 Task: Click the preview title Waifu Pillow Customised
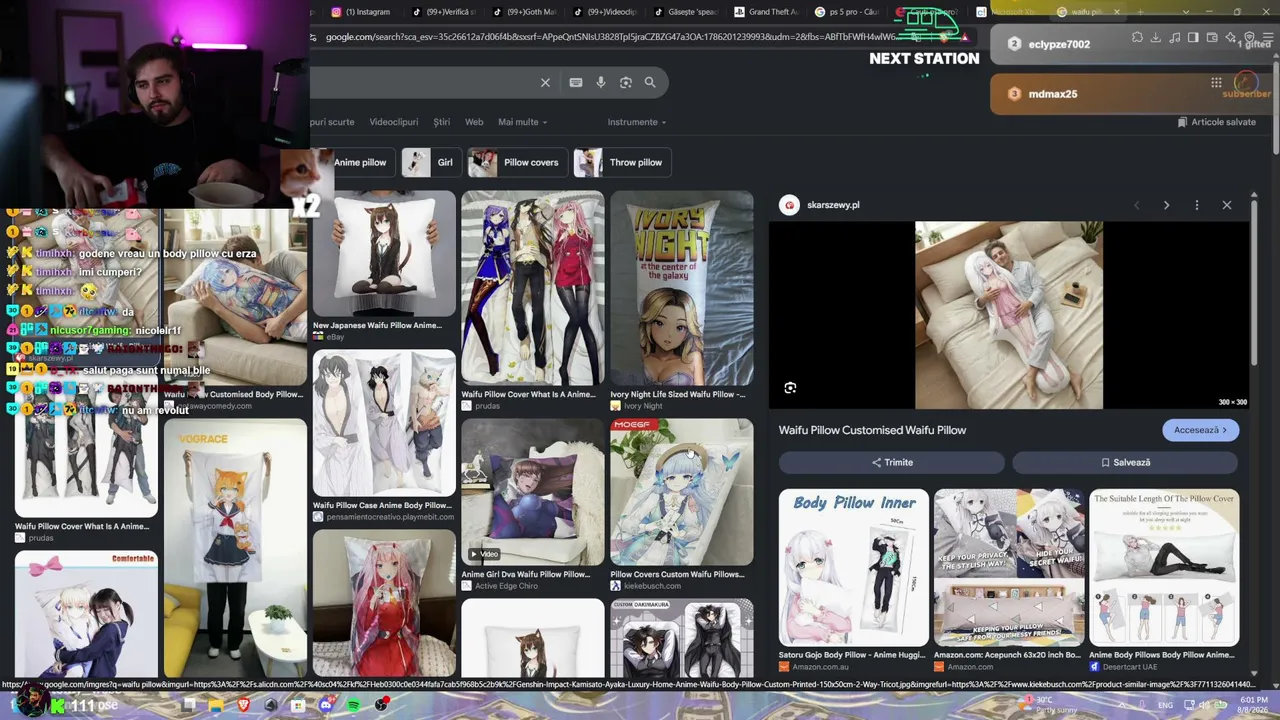(872, 430)
